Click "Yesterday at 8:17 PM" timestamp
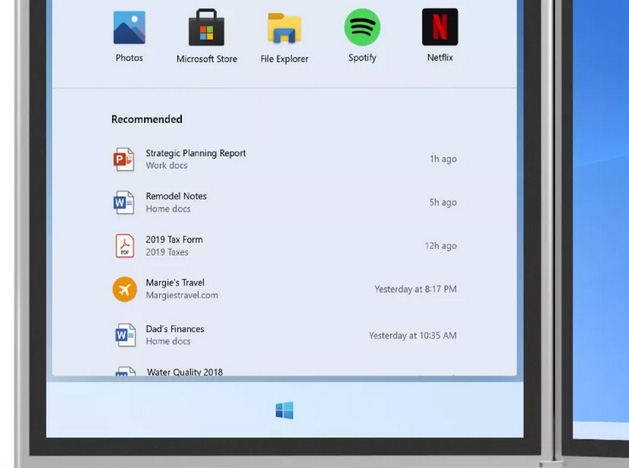The height and width of the screenshot is (468, 629). pyautogui.click(x=416, y=289)
